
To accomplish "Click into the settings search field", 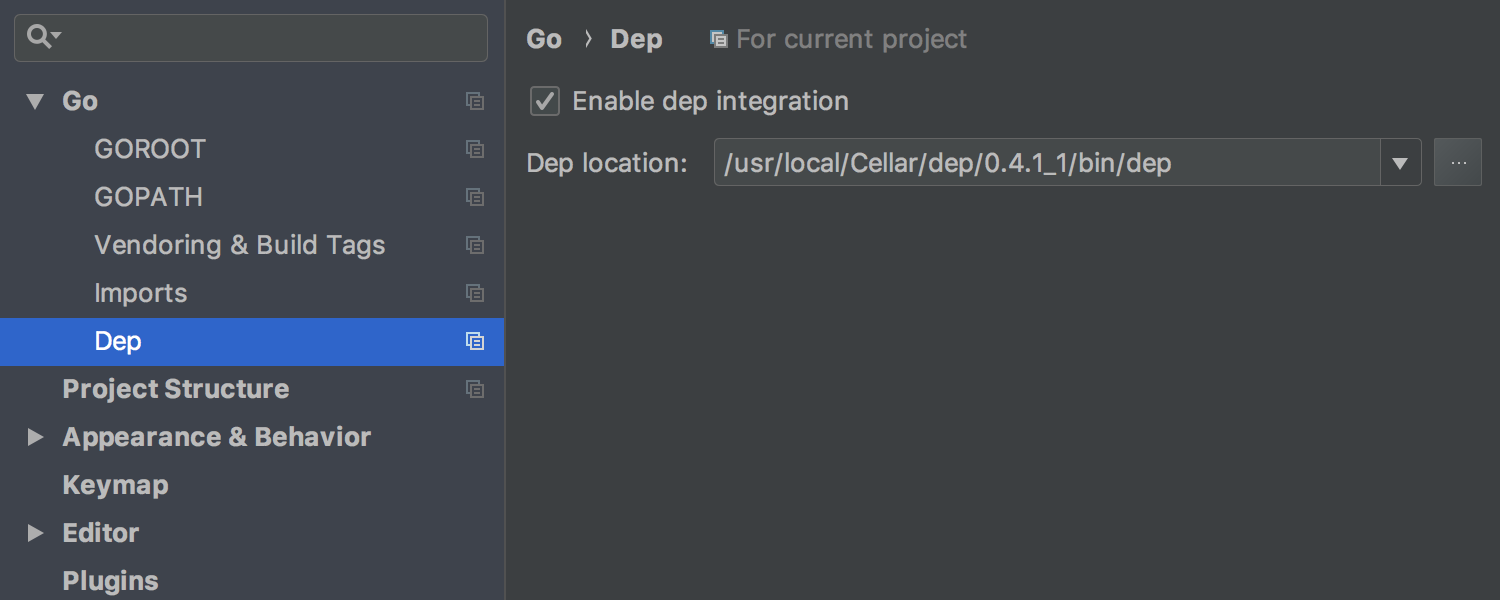I will coord(251,38).
